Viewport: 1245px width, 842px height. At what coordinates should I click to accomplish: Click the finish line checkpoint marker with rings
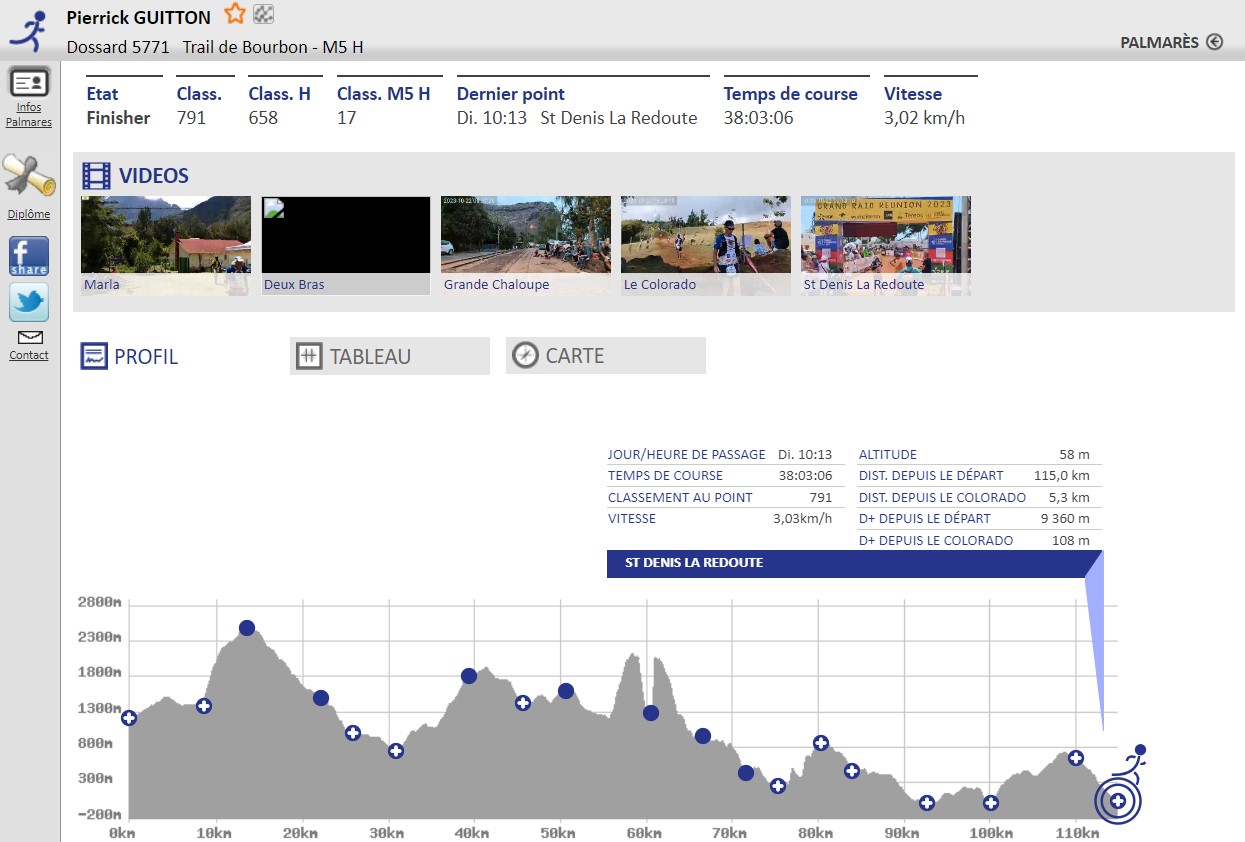pos(1117,801)
